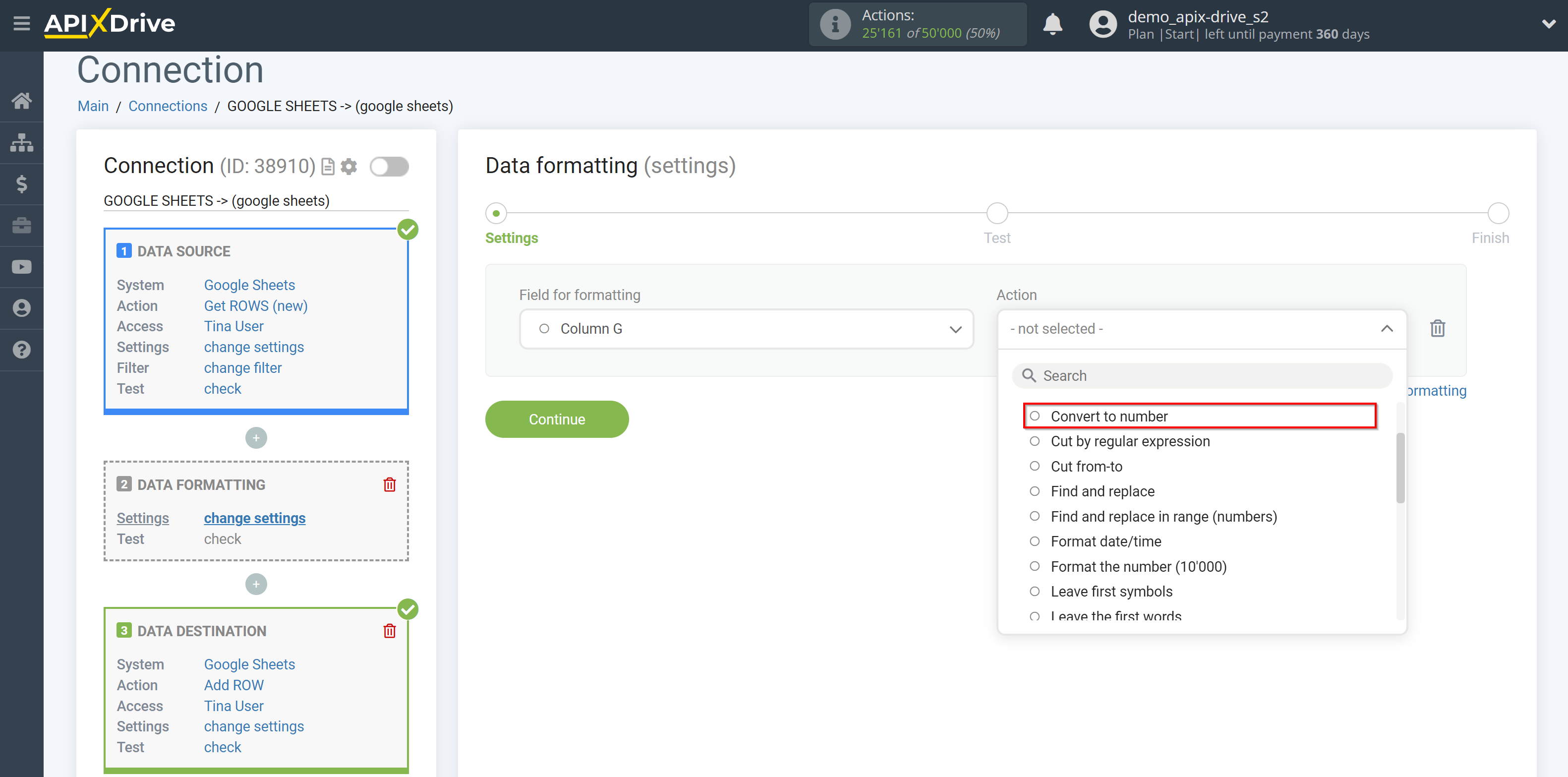Click change settings link for Data Source
The height and width of the screenshot is (777, 1568).
[253, 346]
